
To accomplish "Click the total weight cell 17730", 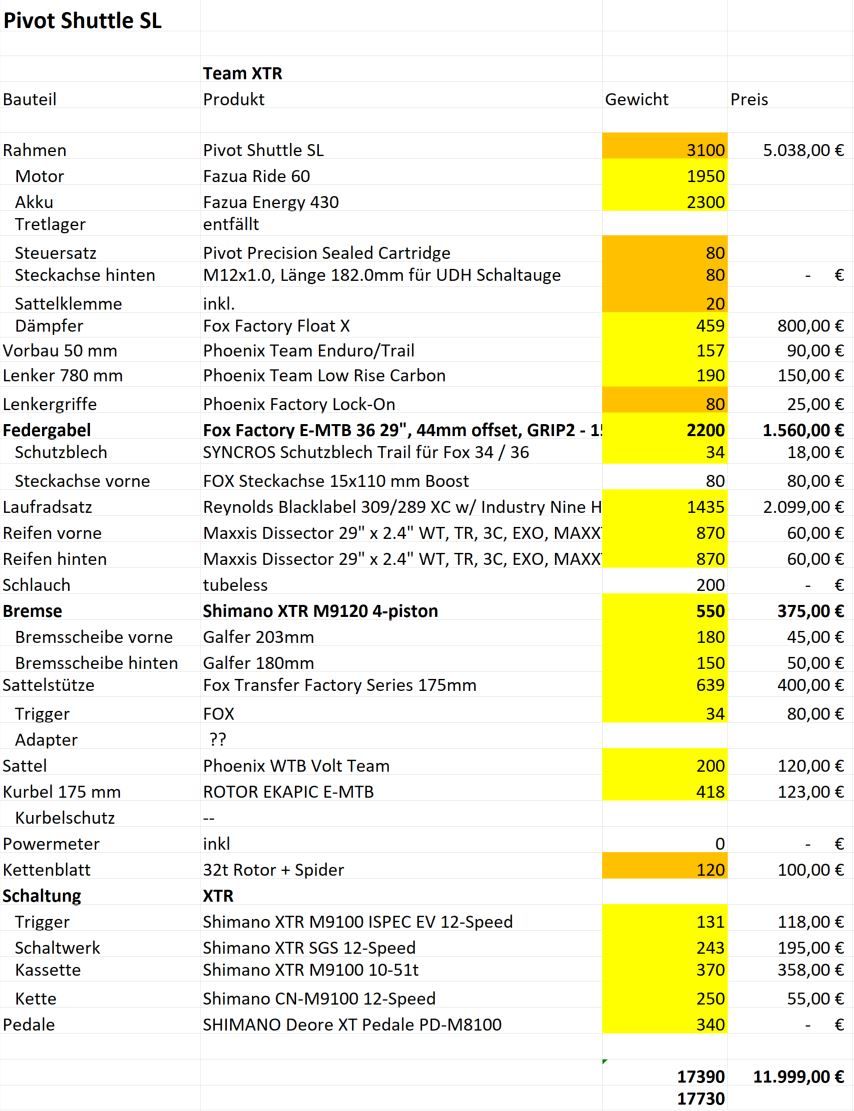I will 665,1099.
